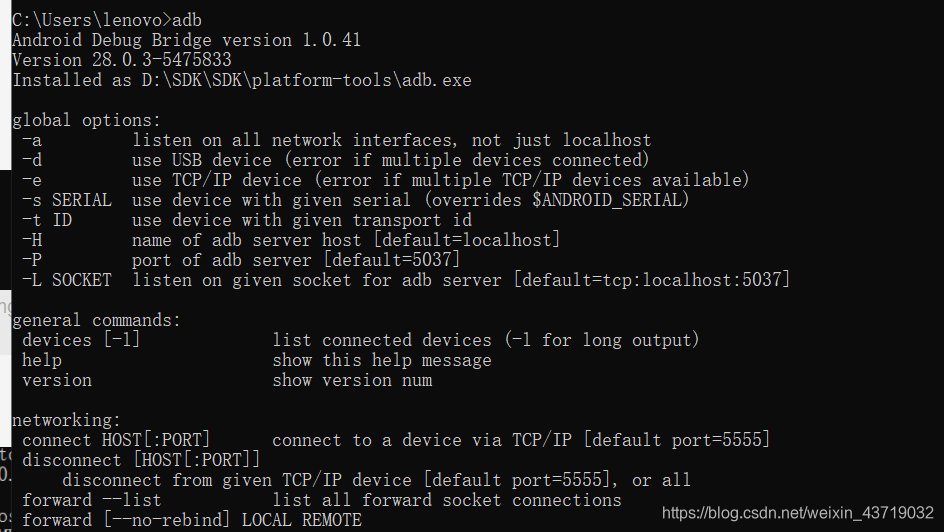The image size is (944, 532).
Task: Click the adb command at the prompt
Action: [187, 20]
